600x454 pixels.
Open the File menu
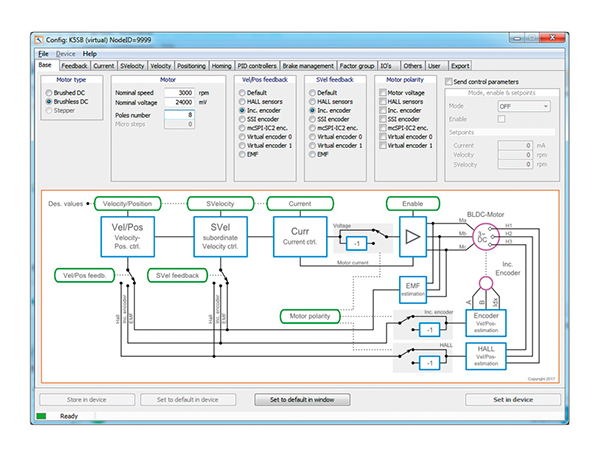43,54
